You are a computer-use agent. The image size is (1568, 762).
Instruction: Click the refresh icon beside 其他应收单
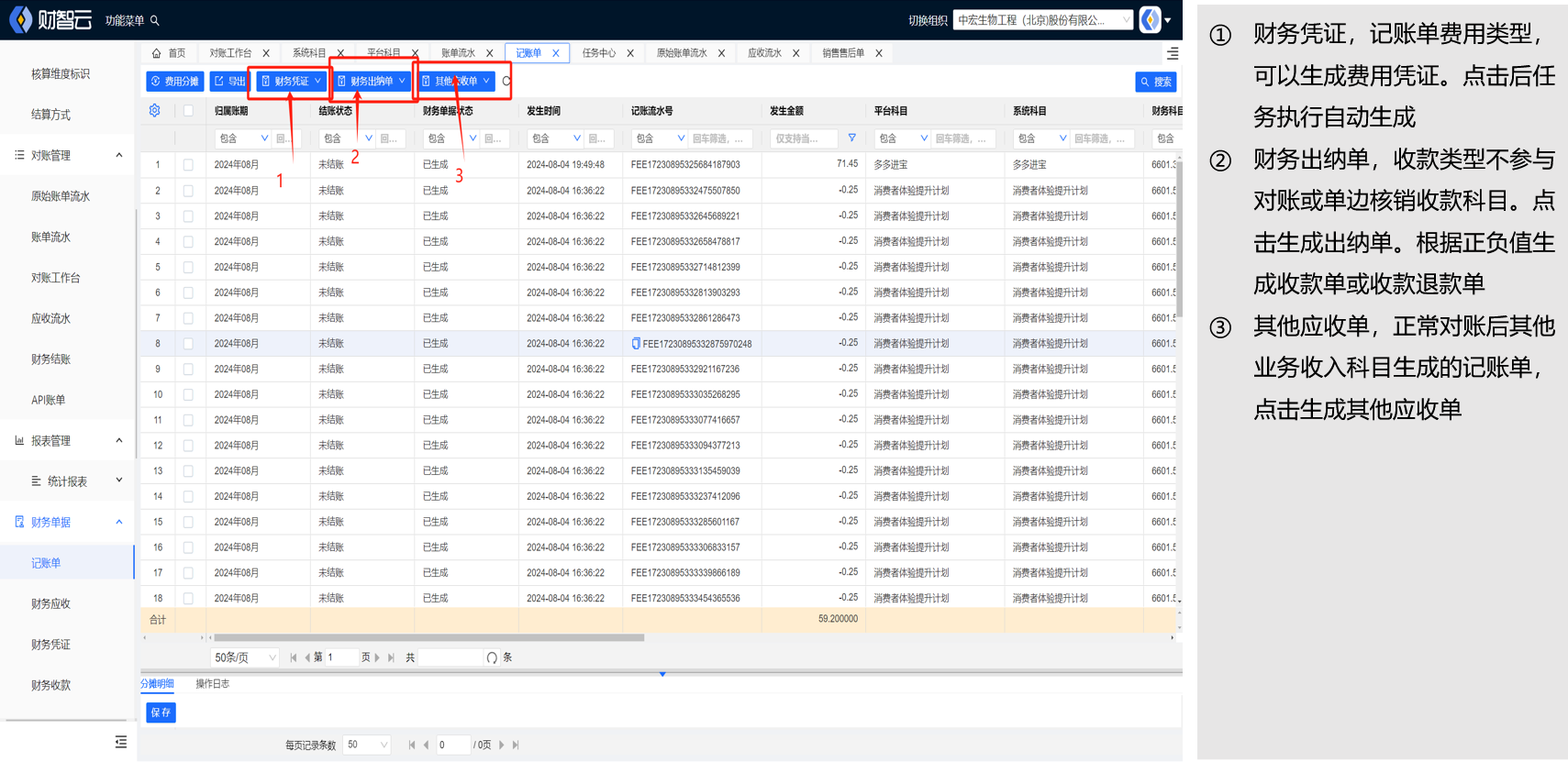506,82
